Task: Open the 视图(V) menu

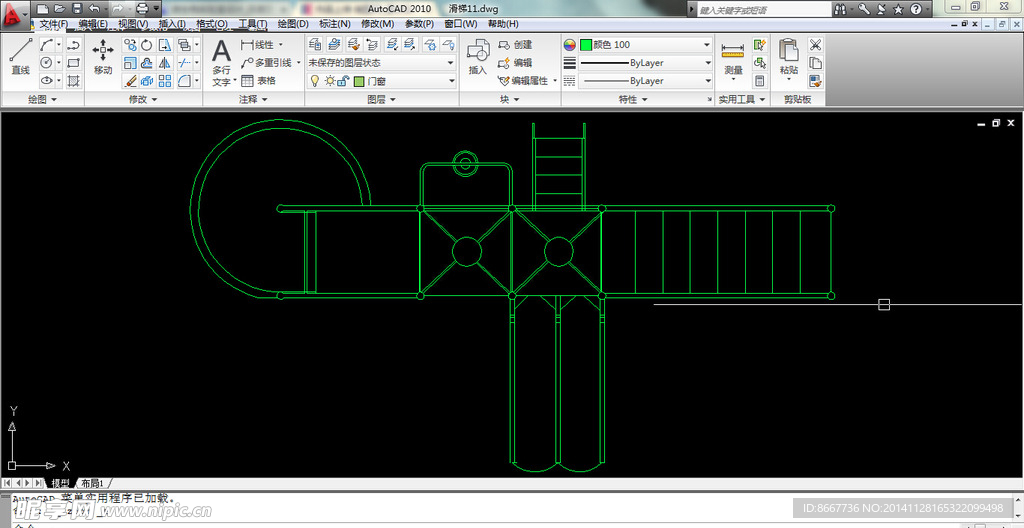Action: 133,24
